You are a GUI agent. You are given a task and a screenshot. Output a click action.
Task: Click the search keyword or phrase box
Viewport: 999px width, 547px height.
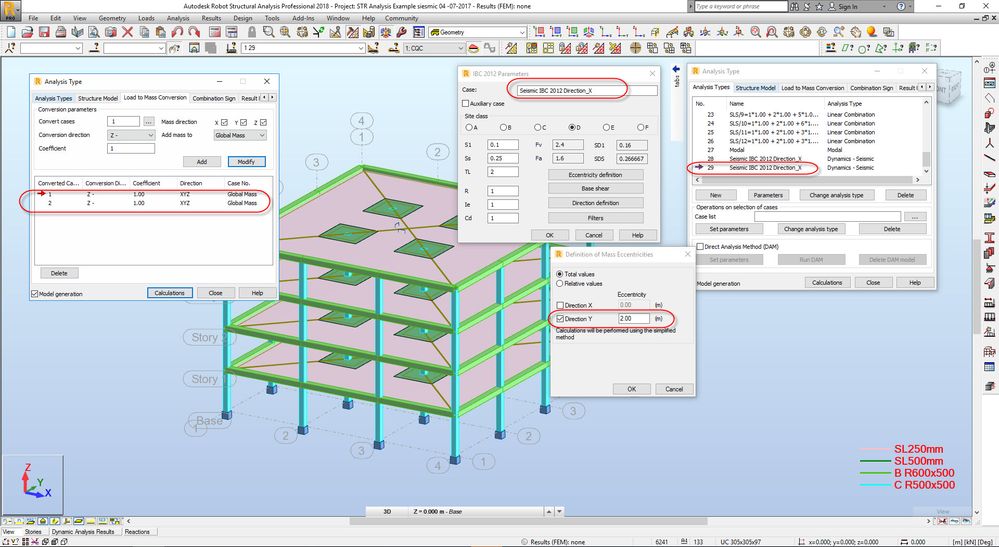point(740,6)
